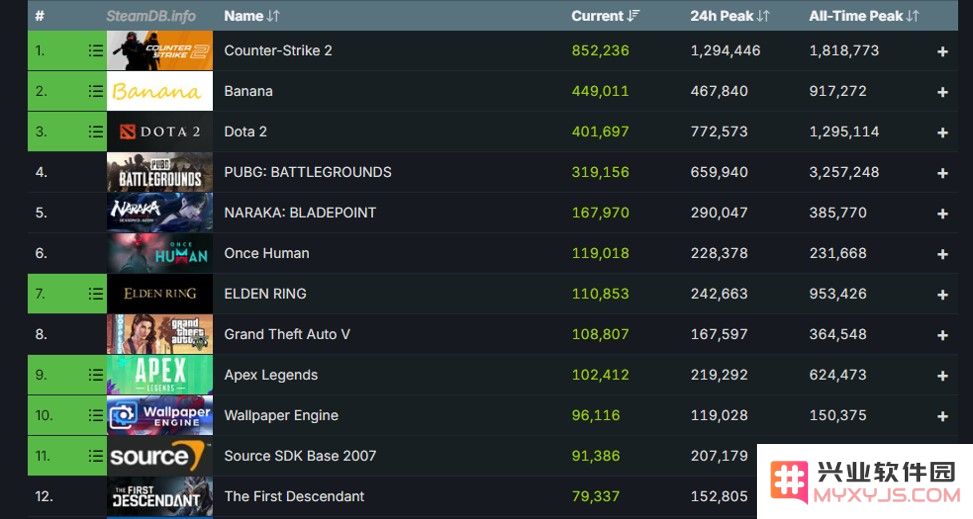
Task: Add Wallpaper Engine with the plus icon
Action: coord(943,417)
